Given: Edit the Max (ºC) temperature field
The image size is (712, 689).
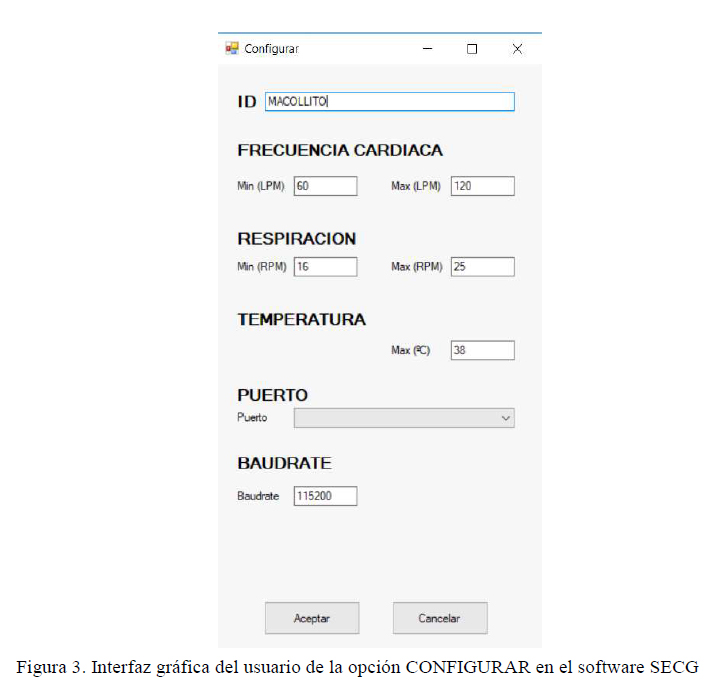Looking at the screenshot, I should [x=483, y=350].
